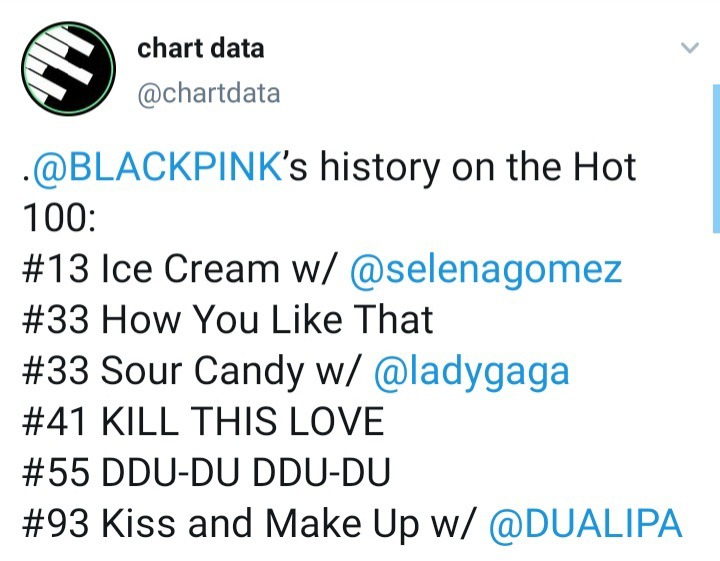Click the vertical scrollbar on the right edge
The height and width of the screenshot is (561, 720).
715,160
